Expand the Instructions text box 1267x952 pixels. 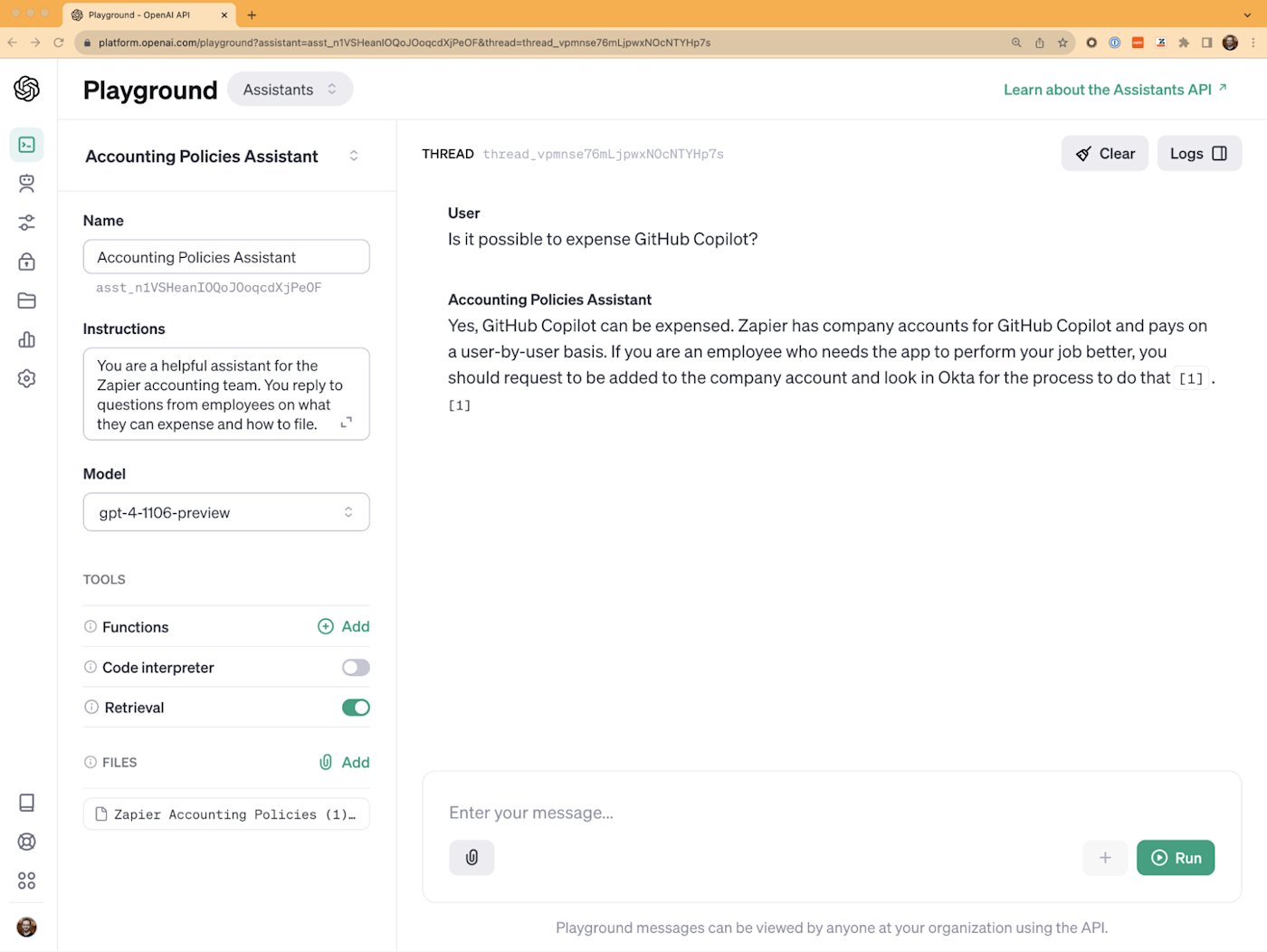(x=347, y=423)
